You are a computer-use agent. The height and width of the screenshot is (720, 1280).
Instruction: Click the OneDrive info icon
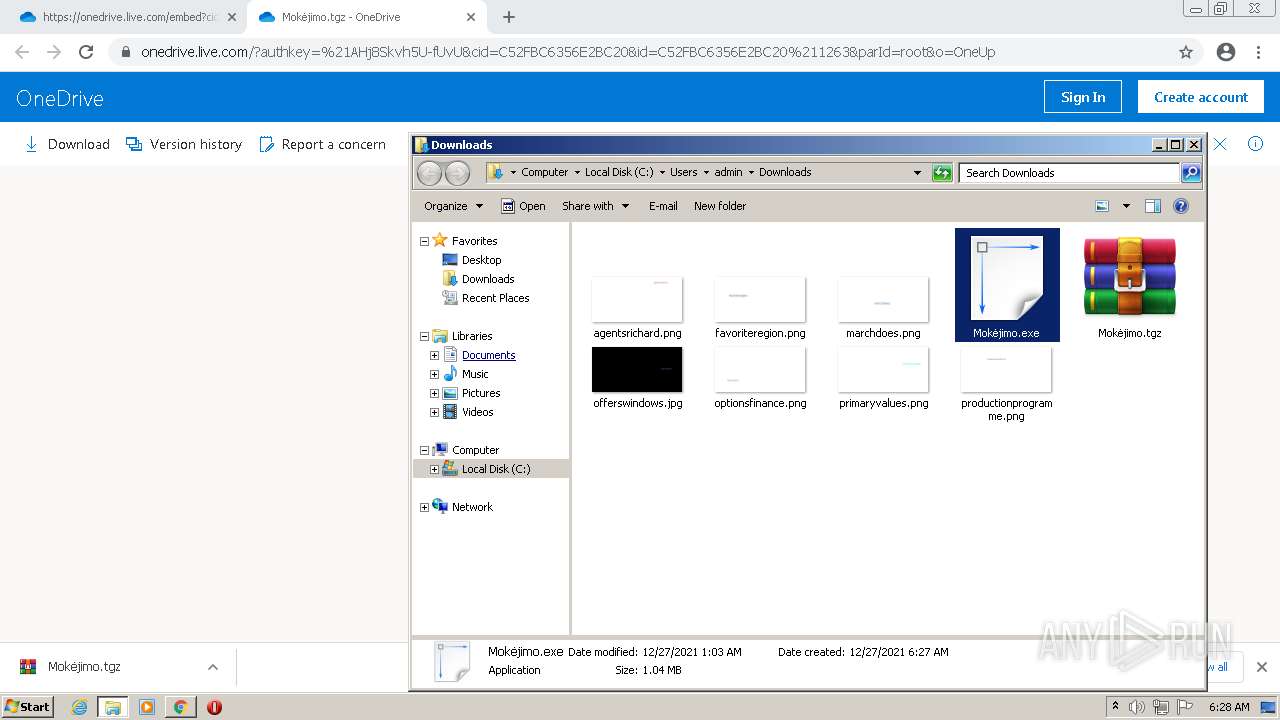(x=1255, y=144)
